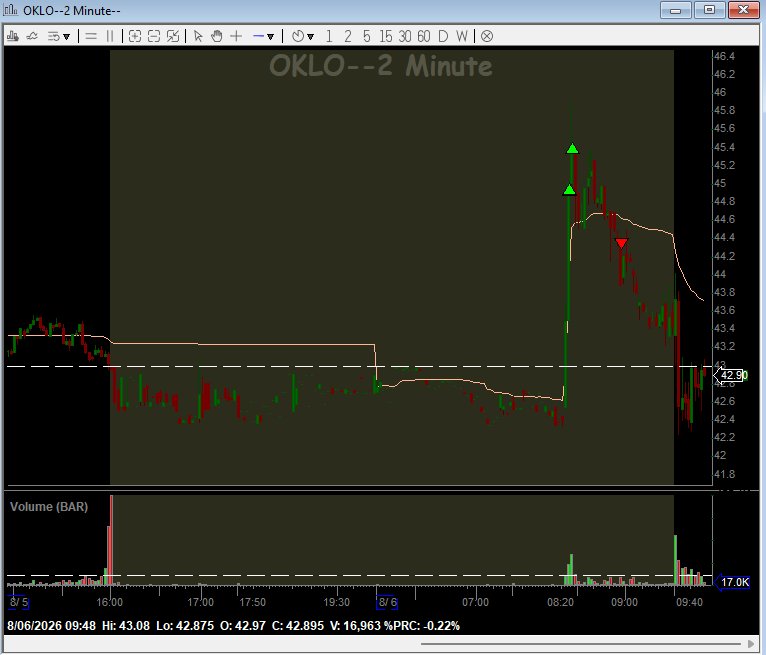Image resolution: width=766 pixels, height=655 pixels.
Task: Switch to the Daily (D) timeframe
Action: (x=443, y=36)
